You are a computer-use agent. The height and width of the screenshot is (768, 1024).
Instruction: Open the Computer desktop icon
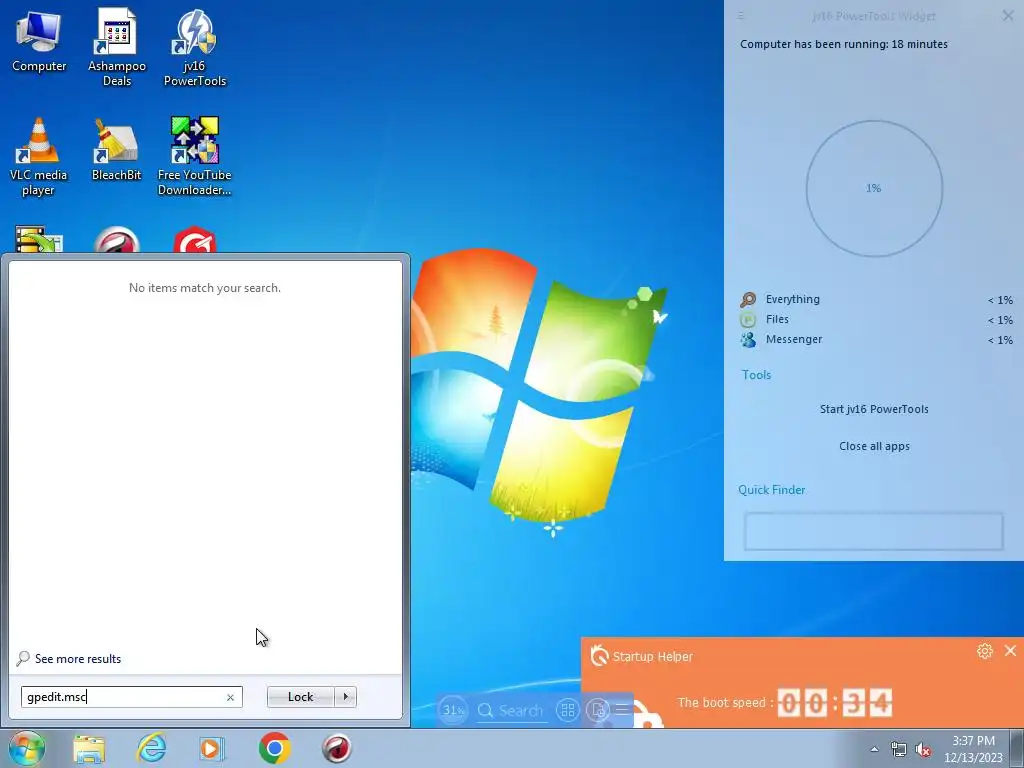(x=39, y=42)
